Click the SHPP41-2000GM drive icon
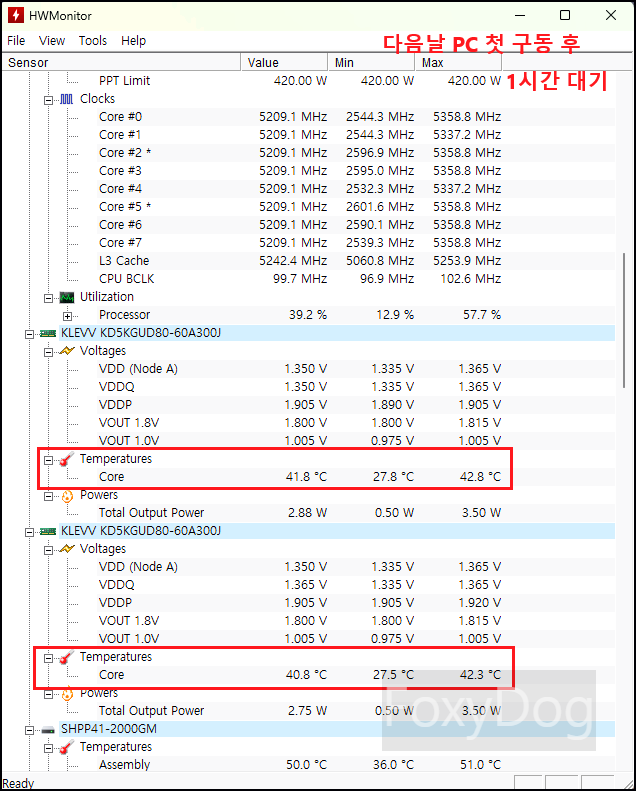The width and height of the screenshot is (636, 791). [x=48, y=729]
